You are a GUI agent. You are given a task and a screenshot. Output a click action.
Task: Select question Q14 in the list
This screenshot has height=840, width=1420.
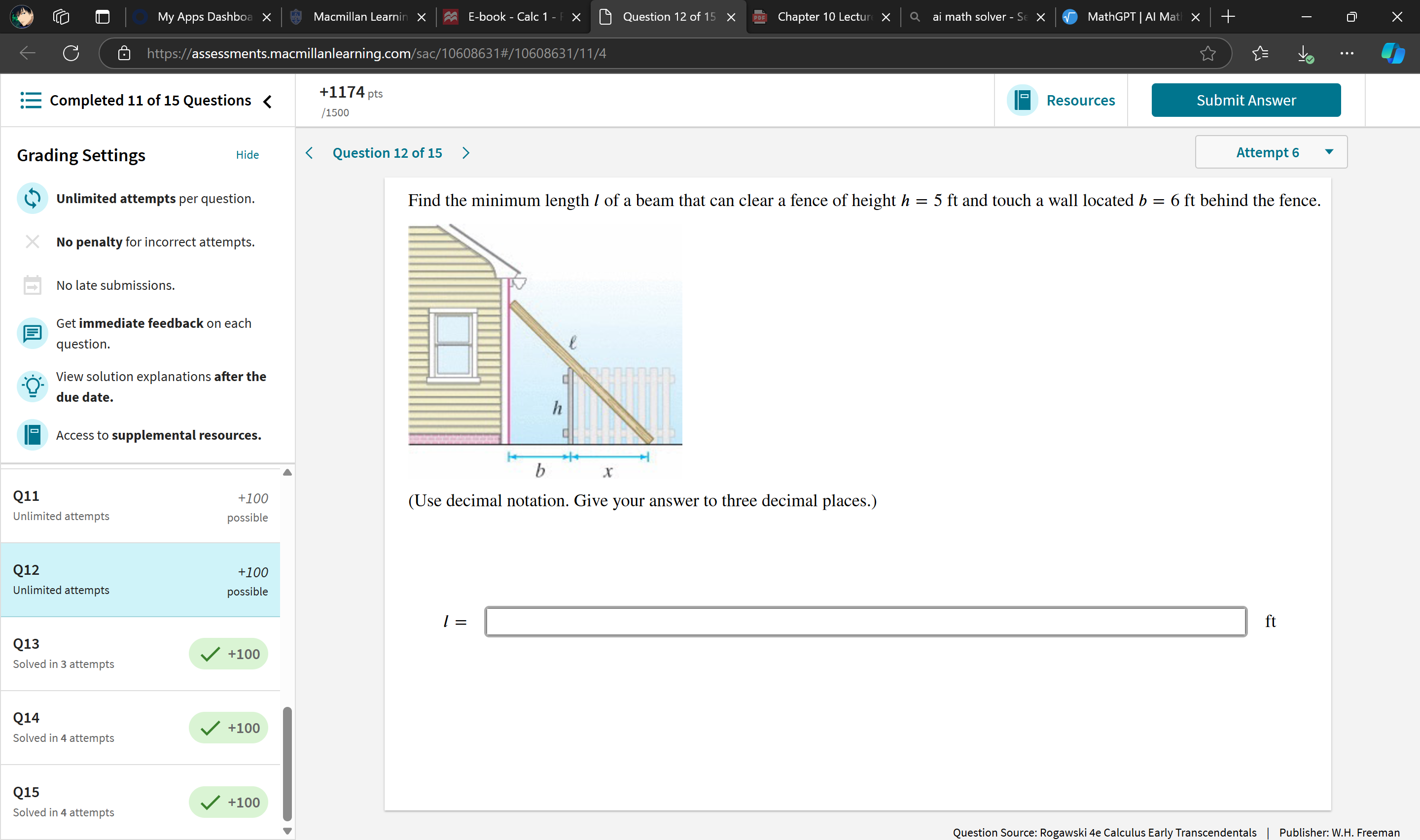[141, 727]
